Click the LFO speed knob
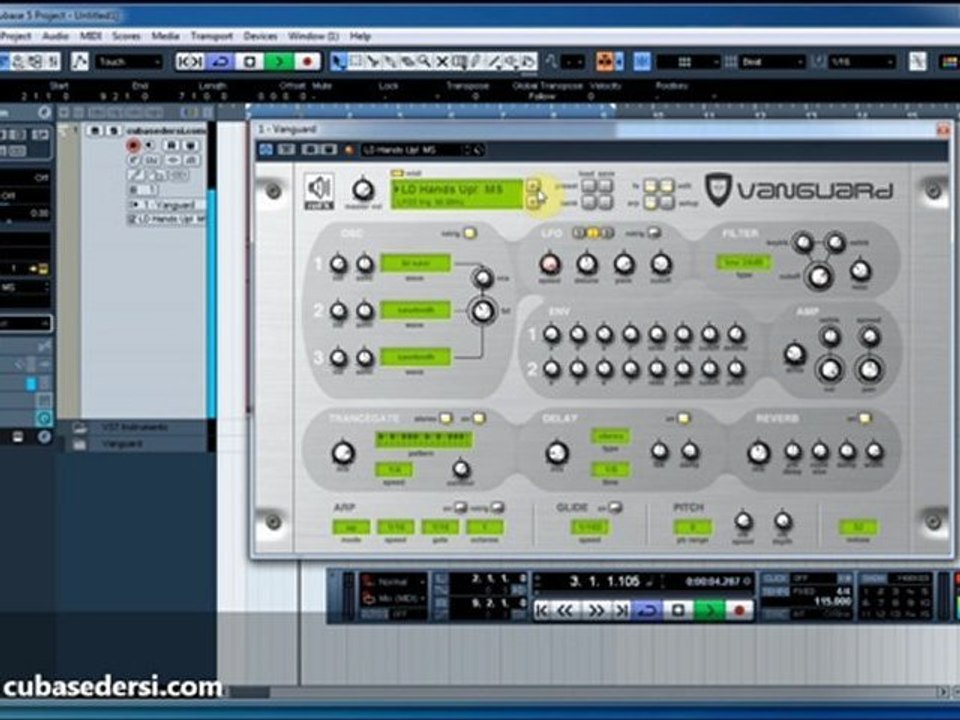960x720 pixels. [x=550, y=264]
